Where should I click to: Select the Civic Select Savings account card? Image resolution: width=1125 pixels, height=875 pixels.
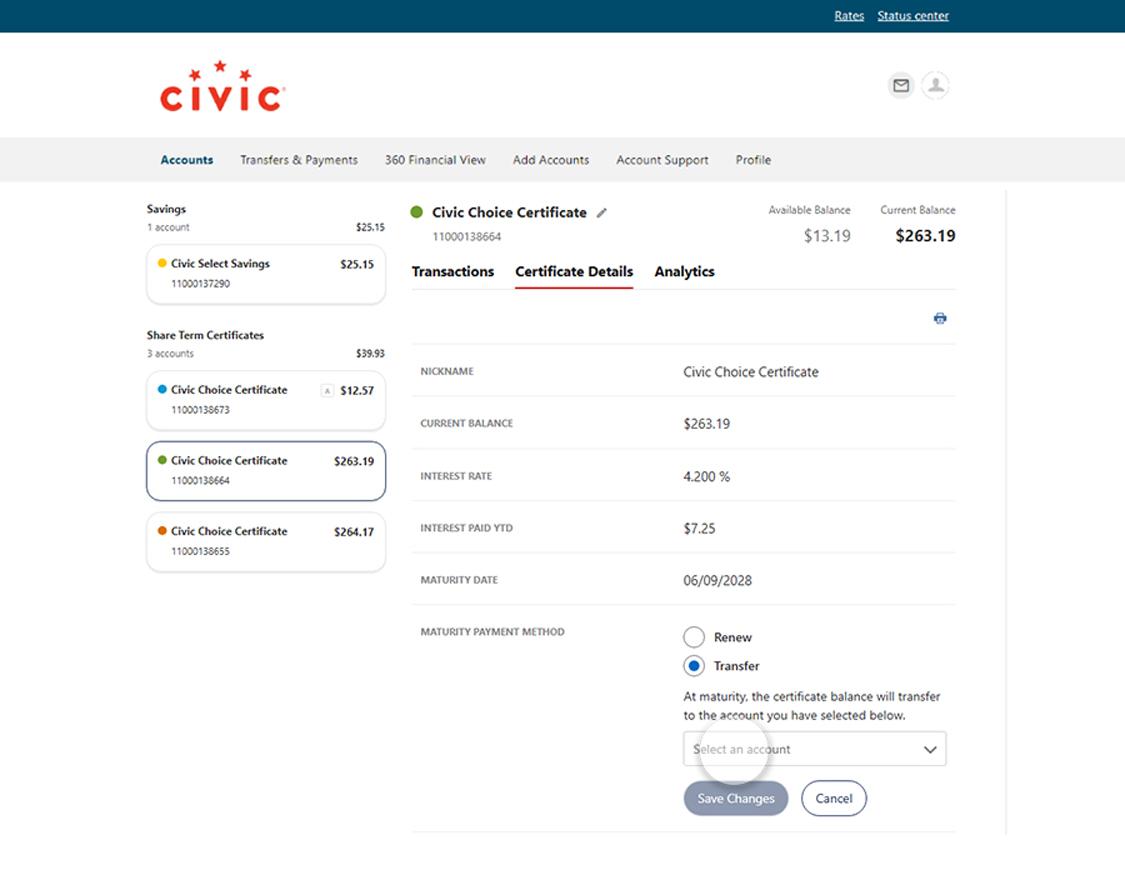pyautogui.click(x=265, y=271)
